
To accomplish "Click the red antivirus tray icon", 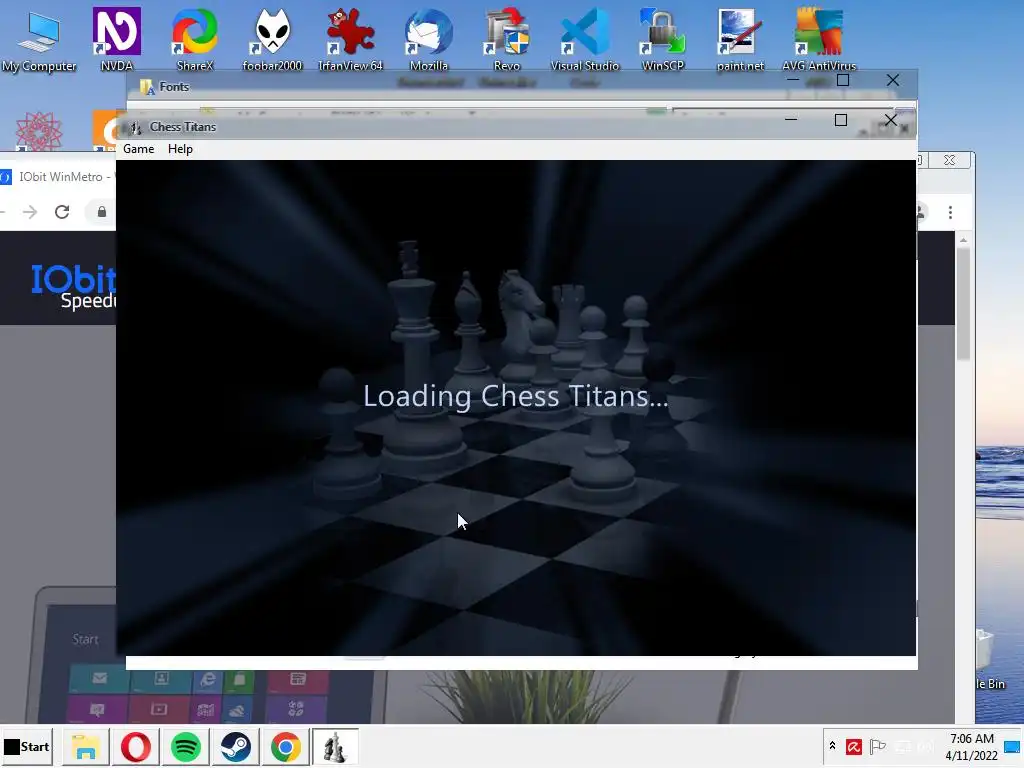I will tap(854, 746).
